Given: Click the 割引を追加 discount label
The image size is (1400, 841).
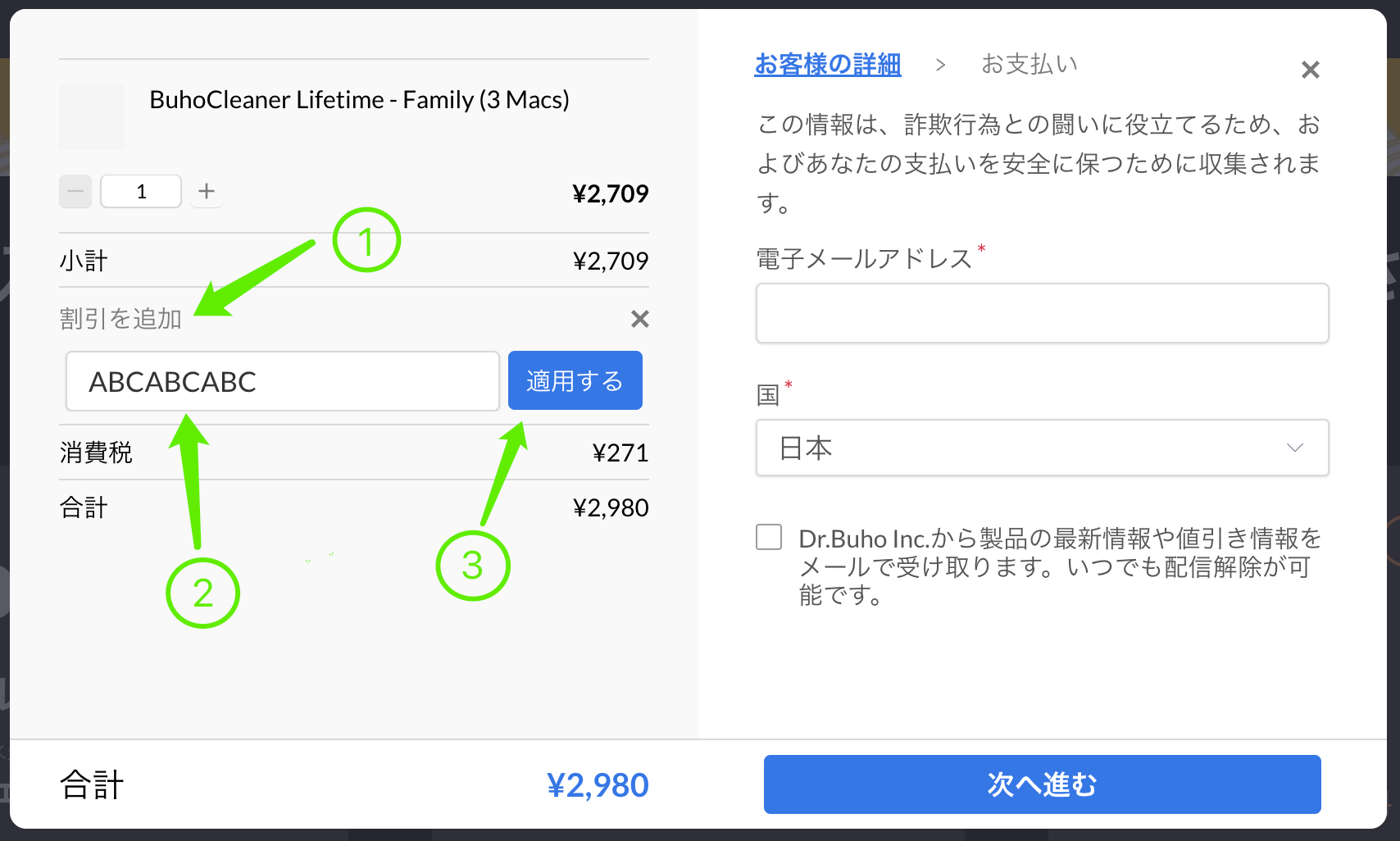Looking at the screenshot, I should 120,319.
